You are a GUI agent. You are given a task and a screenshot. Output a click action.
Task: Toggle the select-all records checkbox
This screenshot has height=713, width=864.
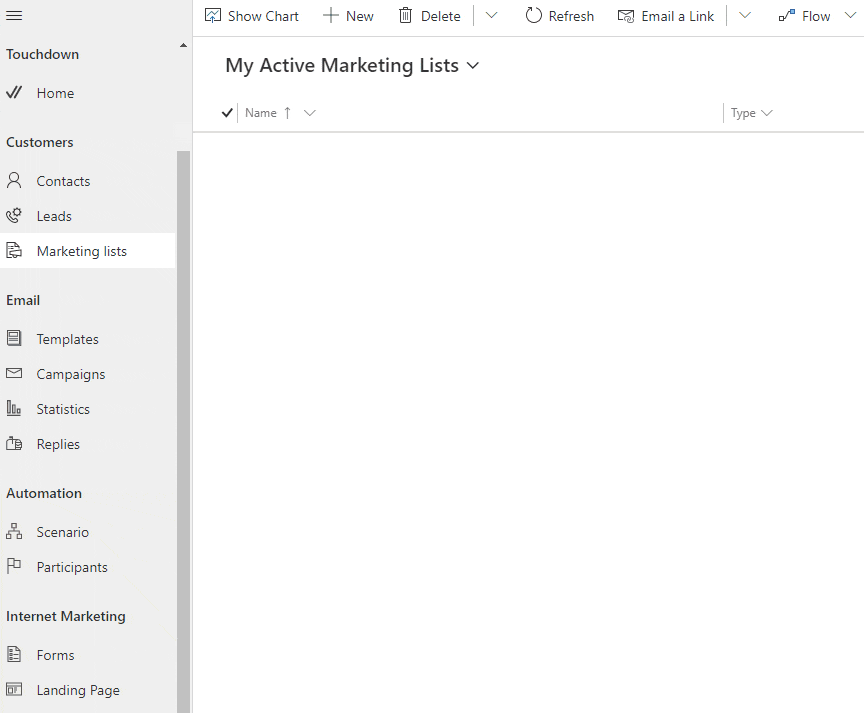[x=227, y=112]
